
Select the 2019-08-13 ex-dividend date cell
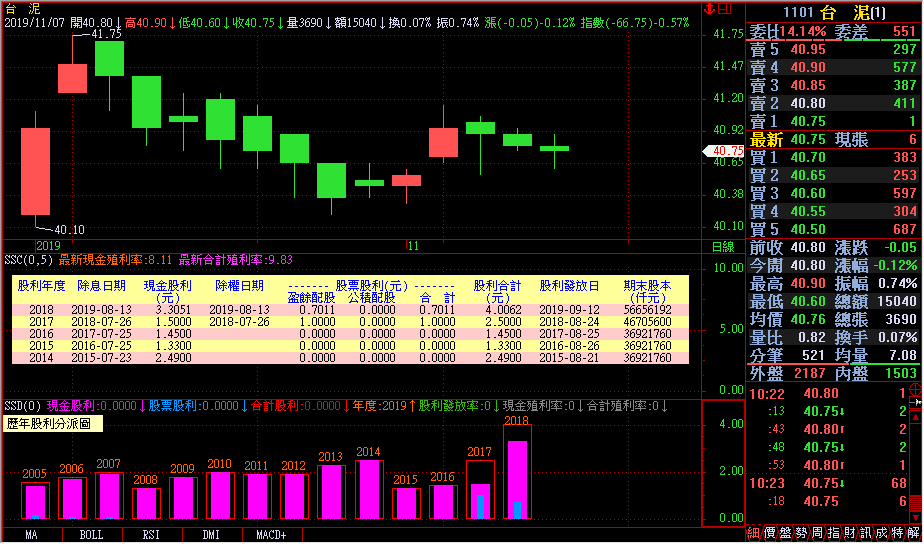(x=101, y=310)
